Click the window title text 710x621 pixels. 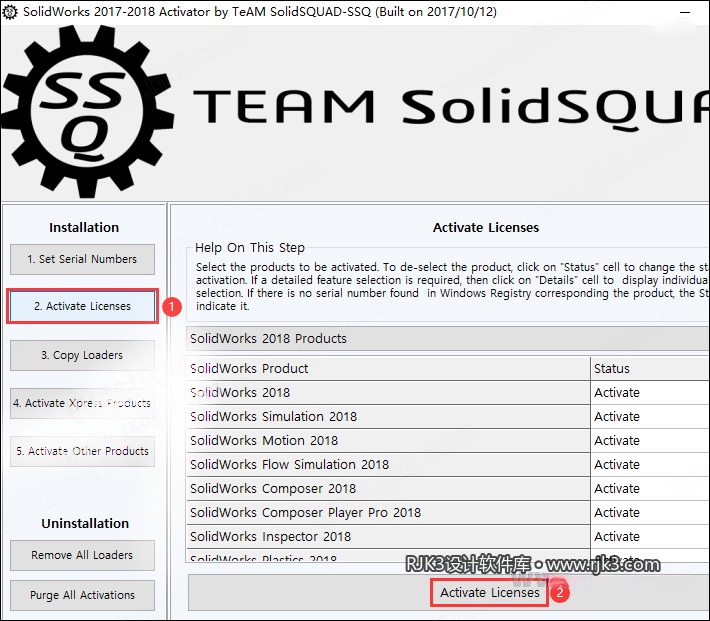[x=260, y=12]
